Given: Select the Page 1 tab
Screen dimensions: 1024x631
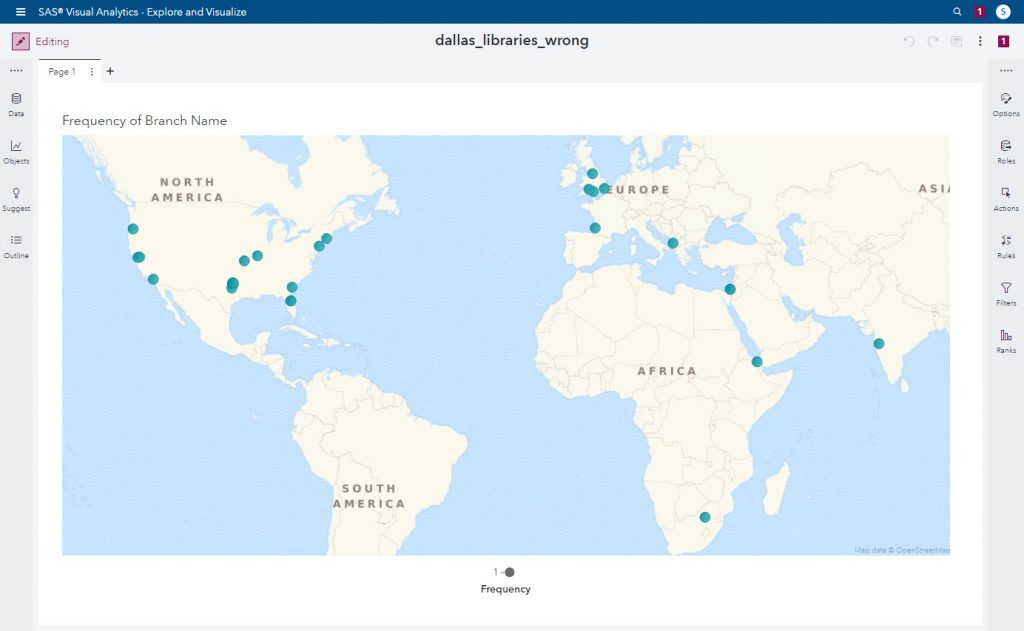Looking at the screenshot, I should coord(62,71).
